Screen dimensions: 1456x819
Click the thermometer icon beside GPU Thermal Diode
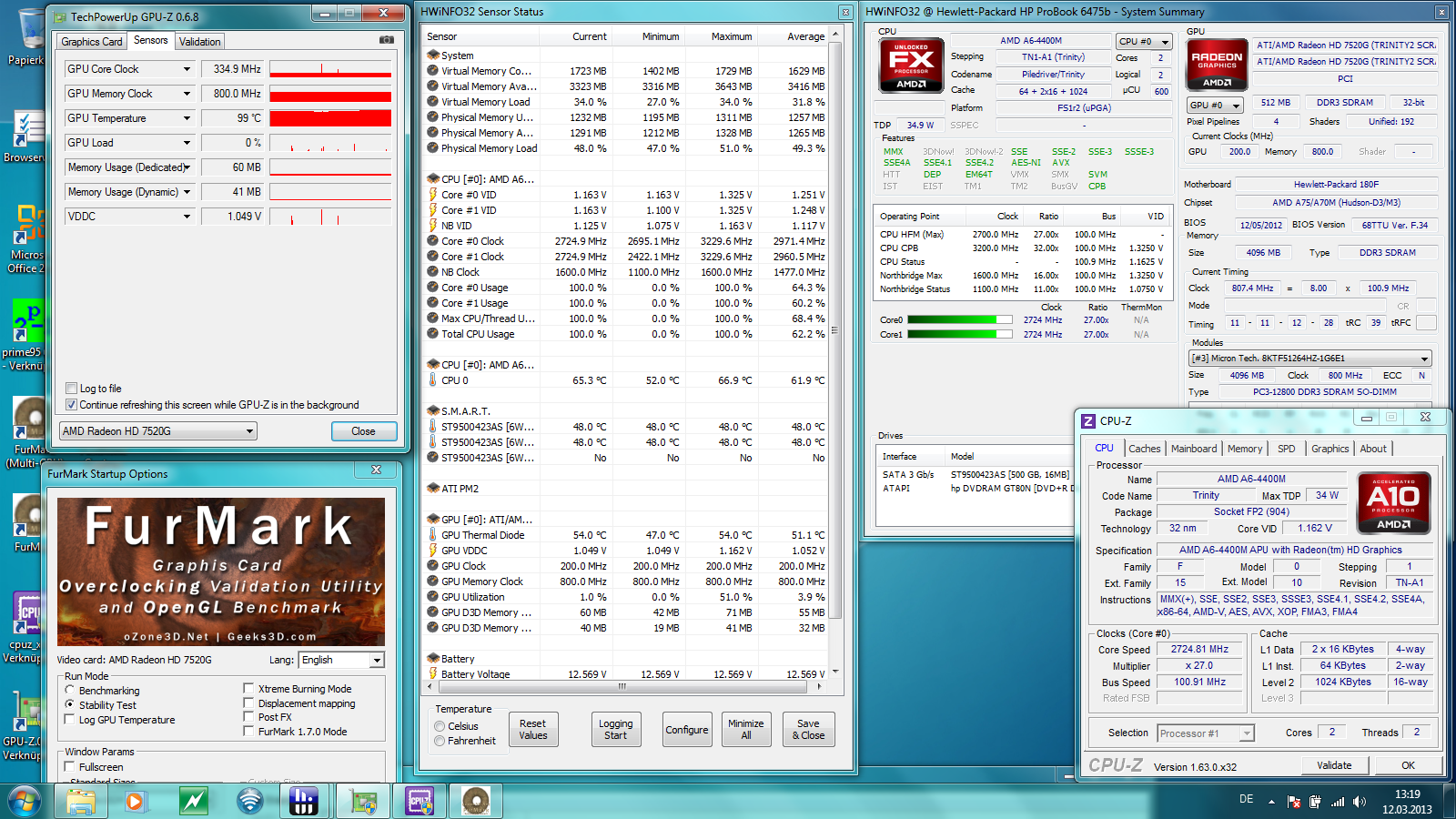(433, 535)
